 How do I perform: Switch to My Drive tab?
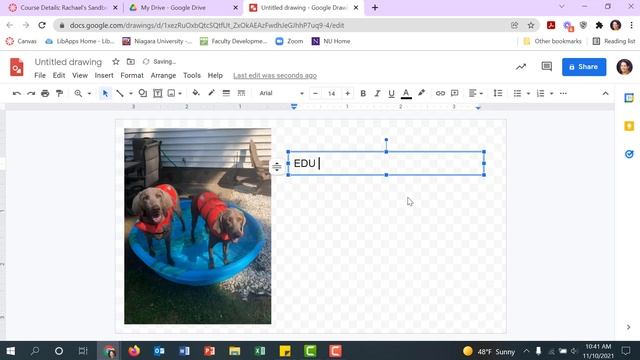tap(183, 8)
